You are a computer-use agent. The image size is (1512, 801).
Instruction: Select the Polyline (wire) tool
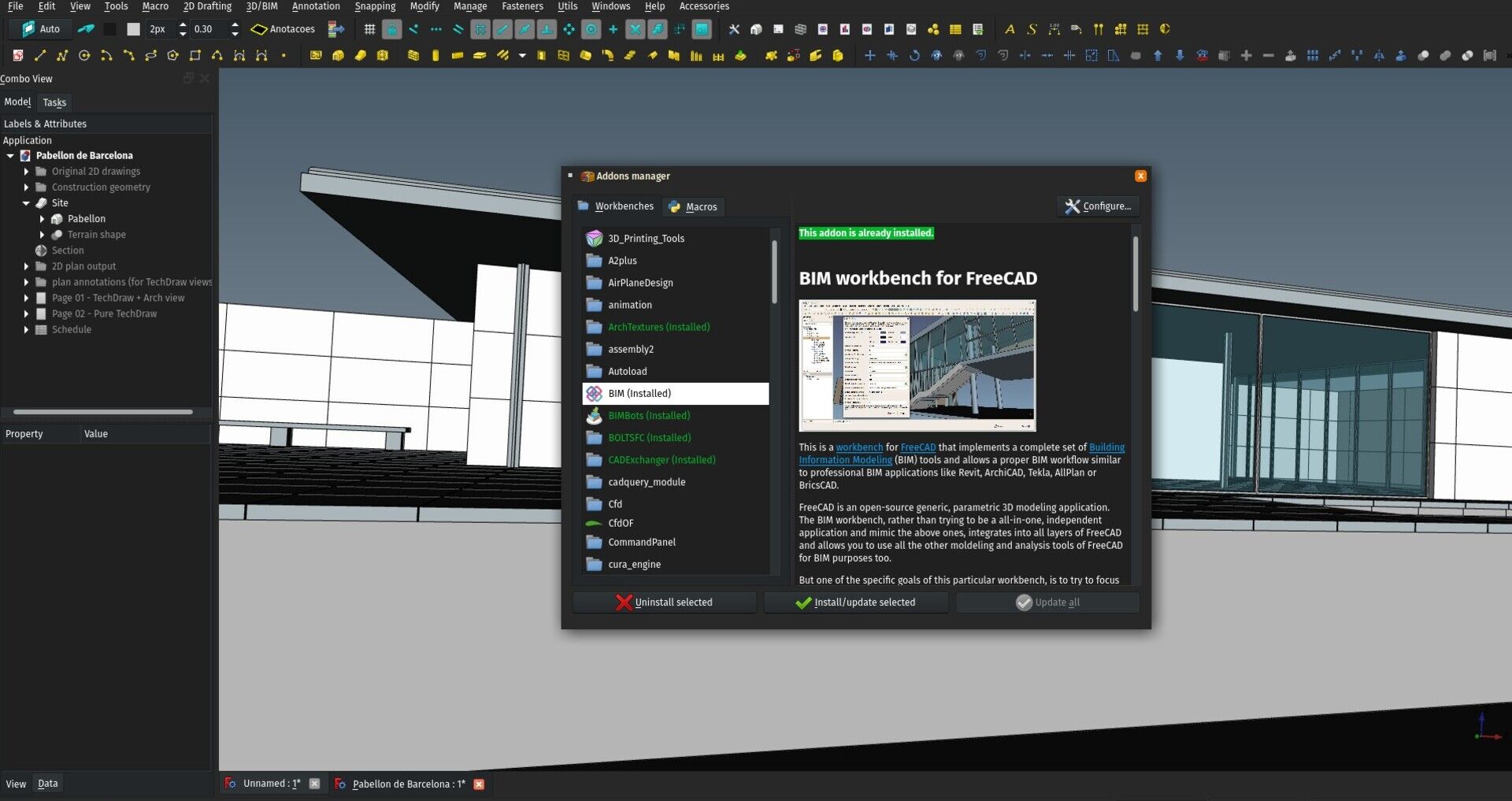[62, 55]
